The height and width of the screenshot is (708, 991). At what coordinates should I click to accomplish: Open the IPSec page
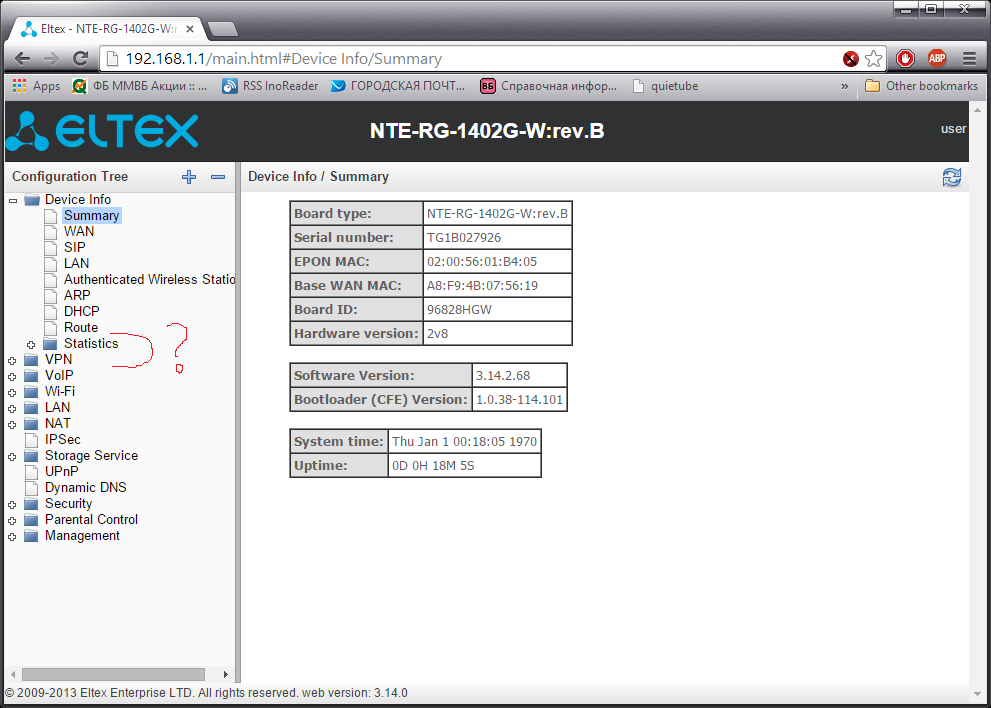coord(63,439)
